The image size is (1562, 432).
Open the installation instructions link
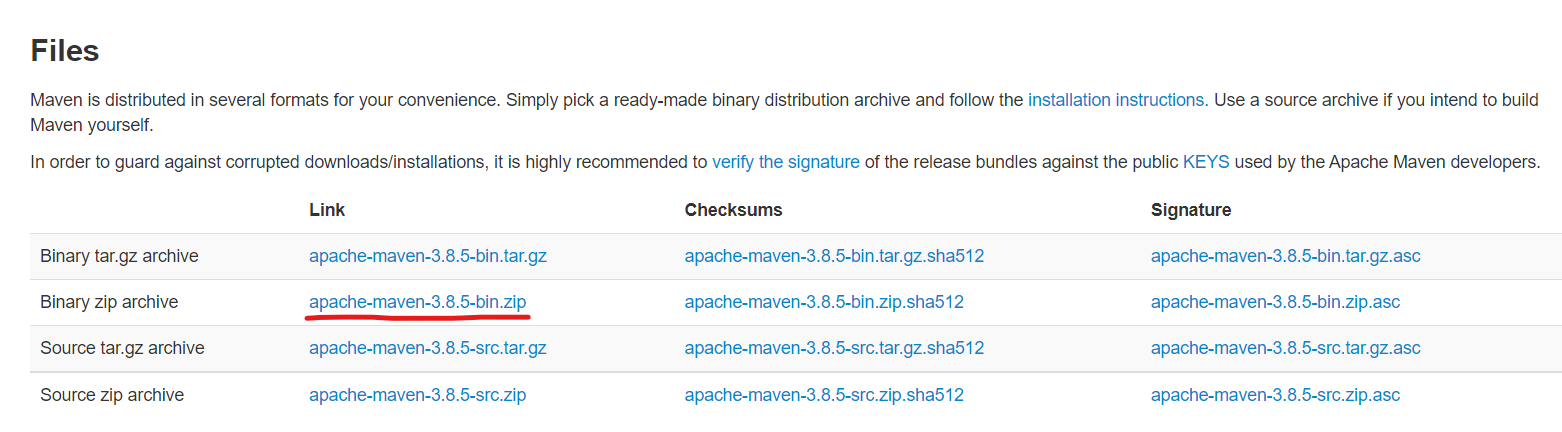tap(1116, 100)
